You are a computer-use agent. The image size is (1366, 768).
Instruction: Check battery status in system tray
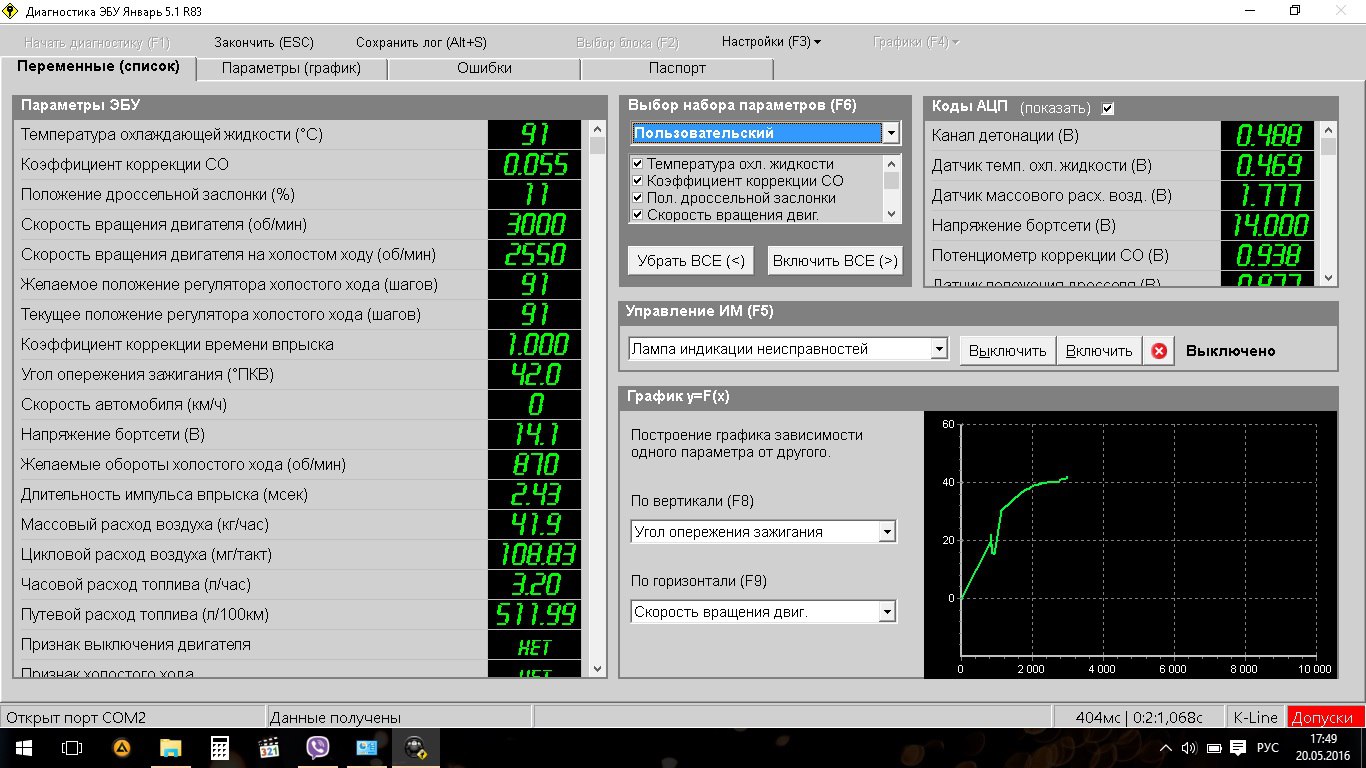pos(1214,748)
